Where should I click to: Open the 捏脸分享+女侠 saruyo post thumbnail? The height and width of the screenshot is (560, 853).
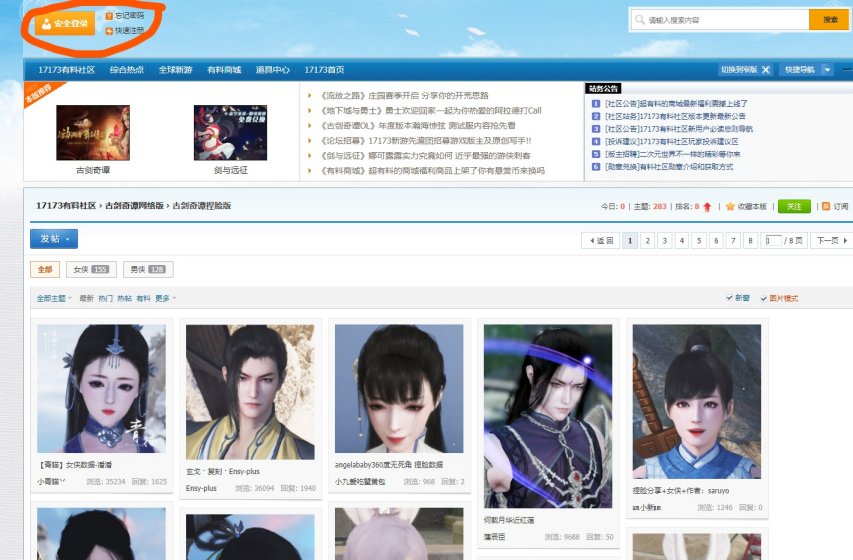point(697,402)
